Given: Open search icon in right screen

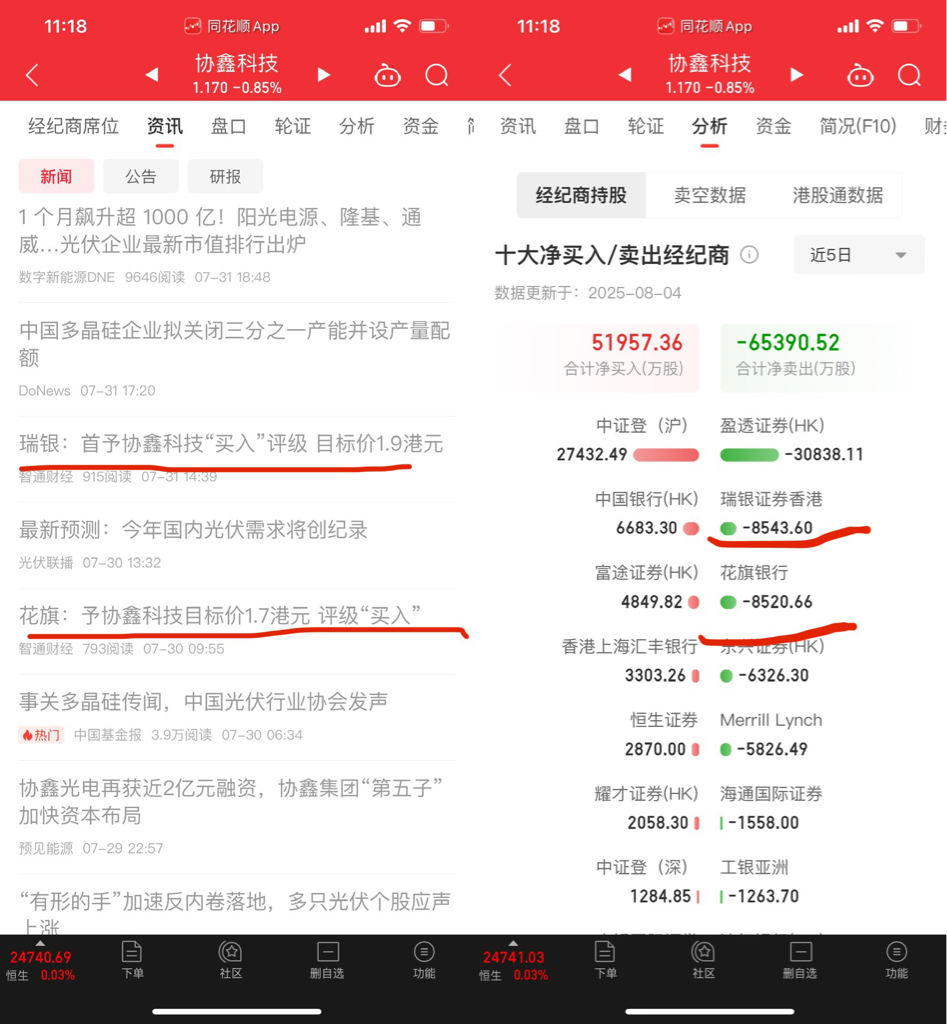Looking at the screenshot, I should click(x=909, y=75).
